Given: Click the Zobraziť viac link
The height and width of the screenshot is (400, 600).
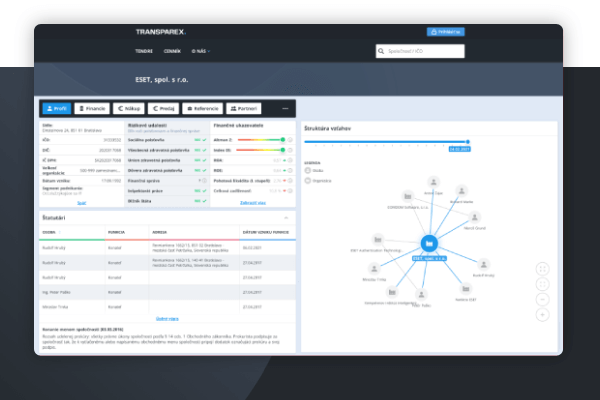Looking at the screenshot, I should (x=253, y=203).
